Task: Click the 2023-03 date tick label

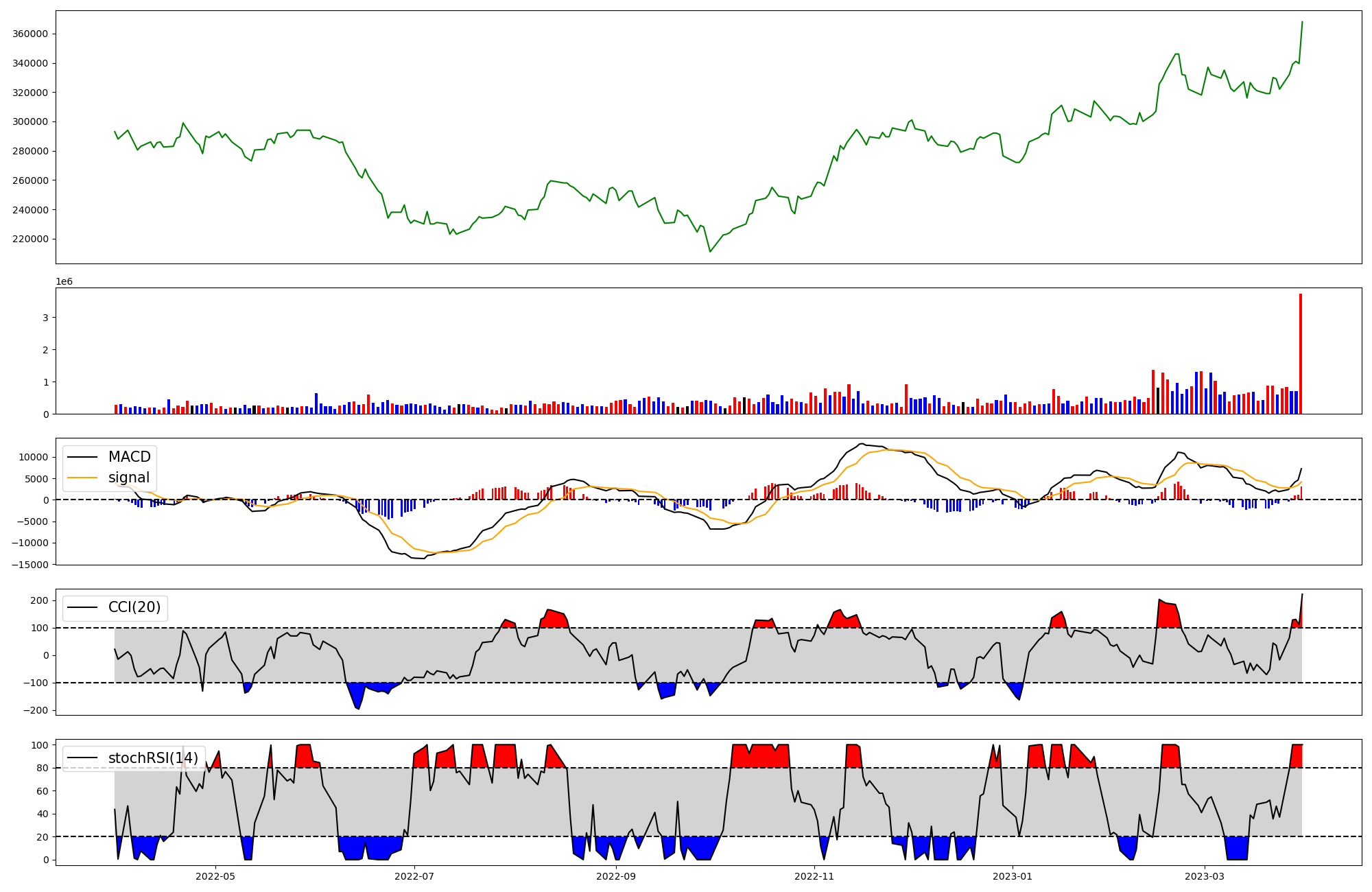Action: [x=1205, y=876]
